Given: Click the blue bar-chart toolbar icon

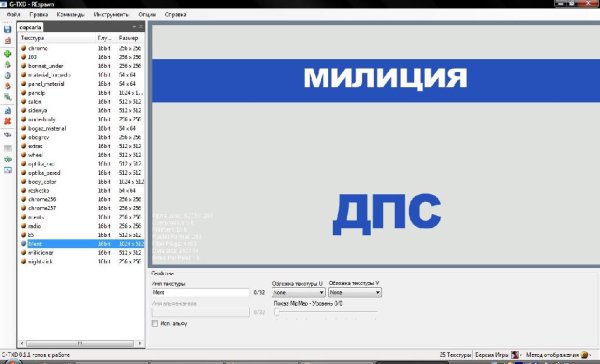Looking at the screenshot, I should click(x=7, y=111).
